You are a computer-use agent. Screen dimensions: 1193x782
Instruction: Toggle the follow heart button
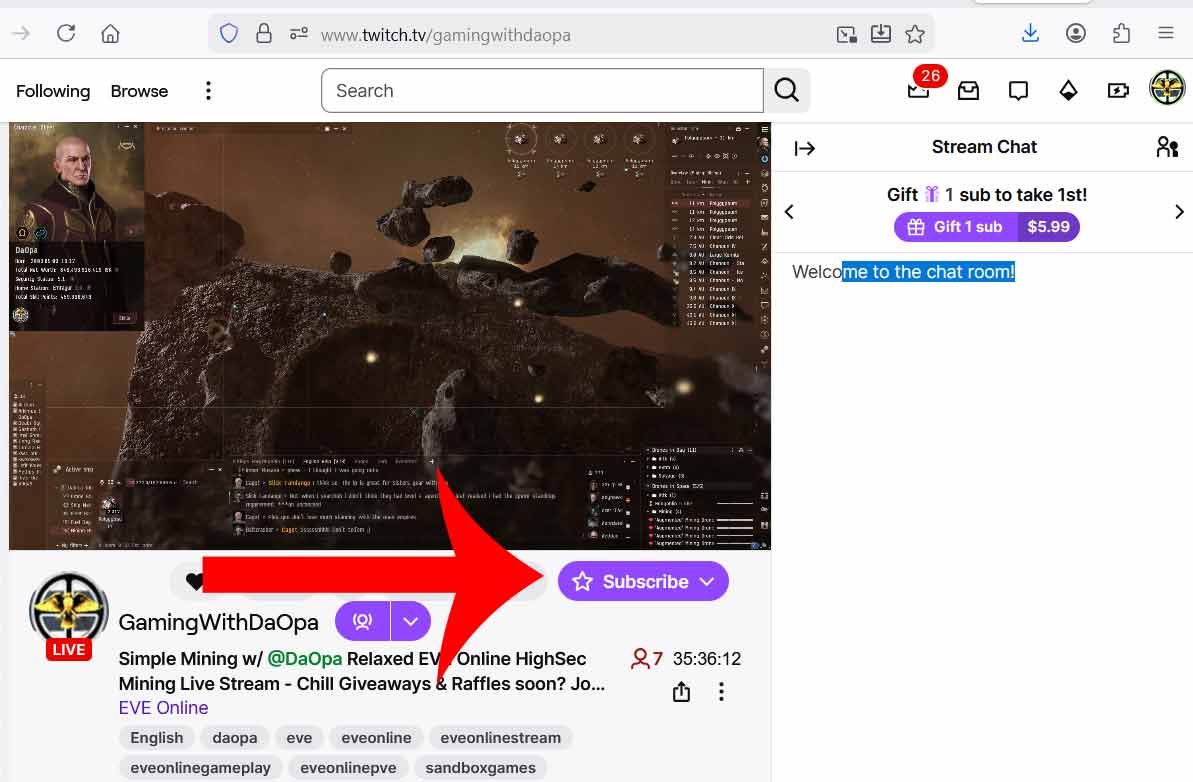[194, 582]
